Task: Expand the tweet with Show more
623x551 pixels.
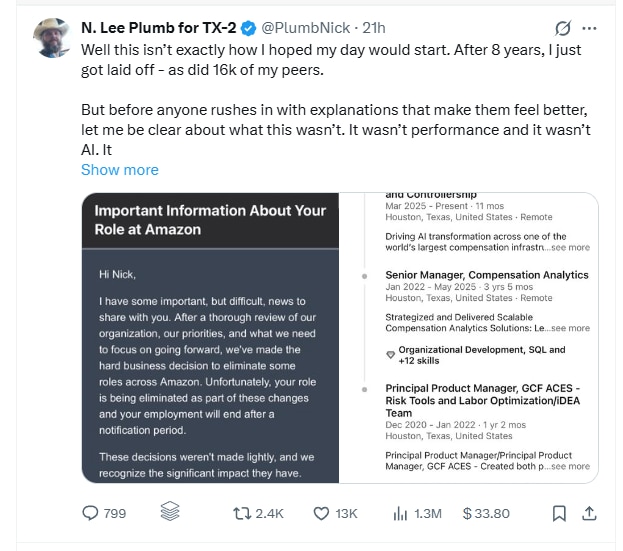Action: point(119,170)
